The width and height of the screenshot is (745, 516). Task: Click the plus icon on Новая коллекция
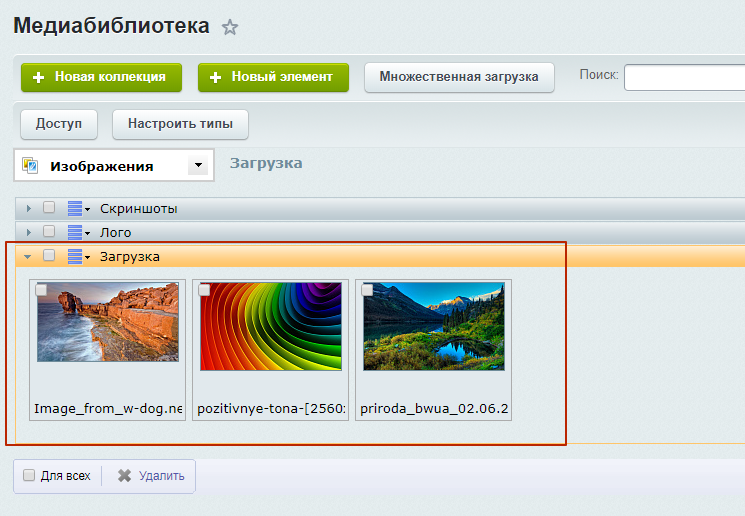coord(39,77)
